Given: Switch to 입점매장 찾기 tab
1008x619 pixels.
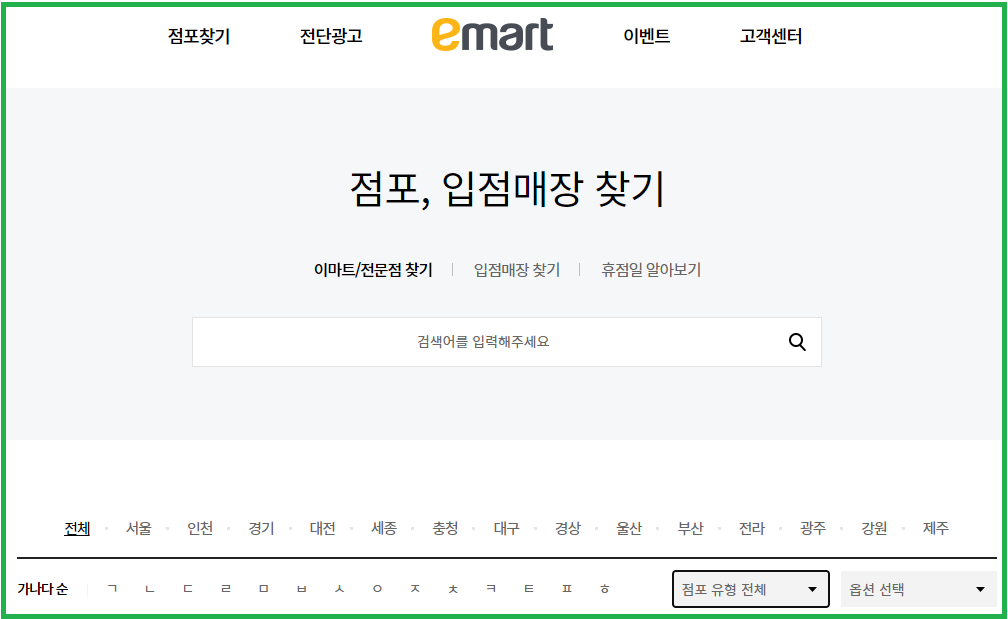Looking at the screenshot, I should coord(517,270).
